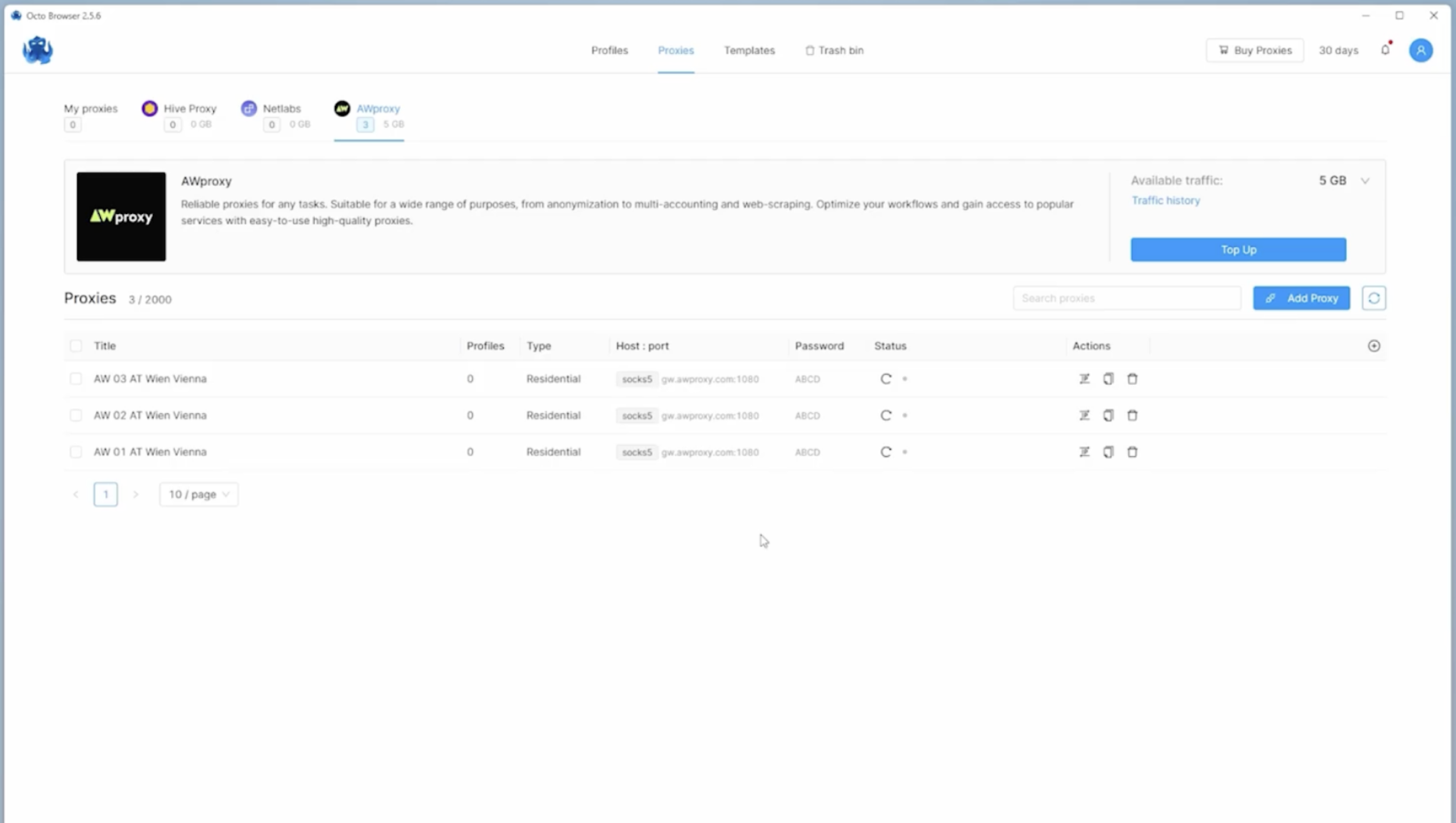Screen dimensions: 1456x823
Task: Click the Add Proxy button
Action: (1301, 298)
